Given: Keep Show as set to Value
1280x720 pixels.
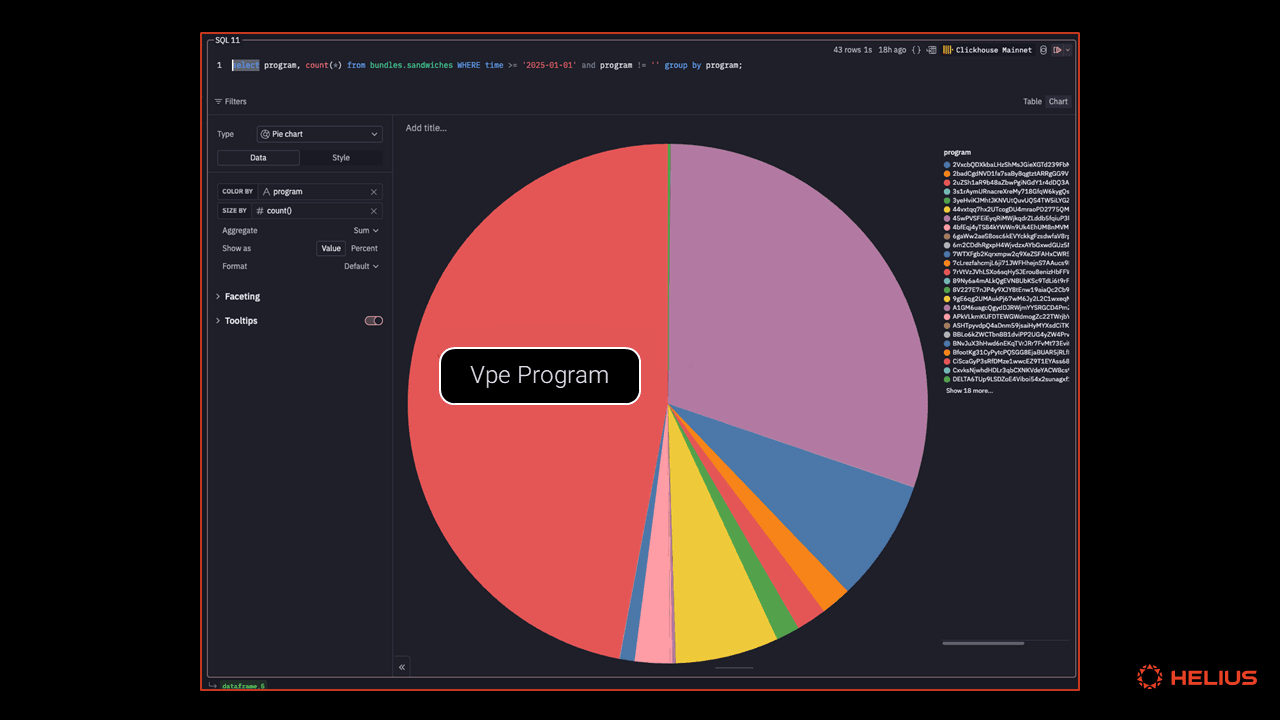Looking at the screenshot, I should 331,248.
